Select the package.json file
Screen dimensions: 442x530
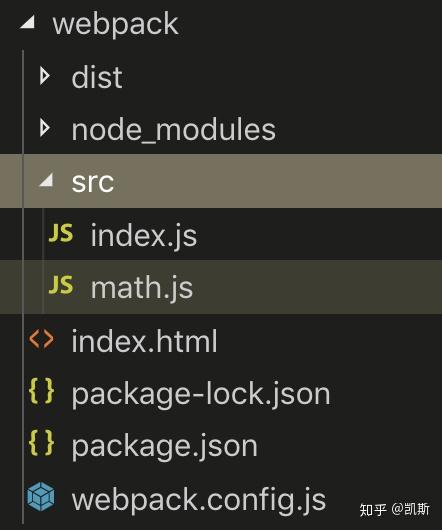165,446
